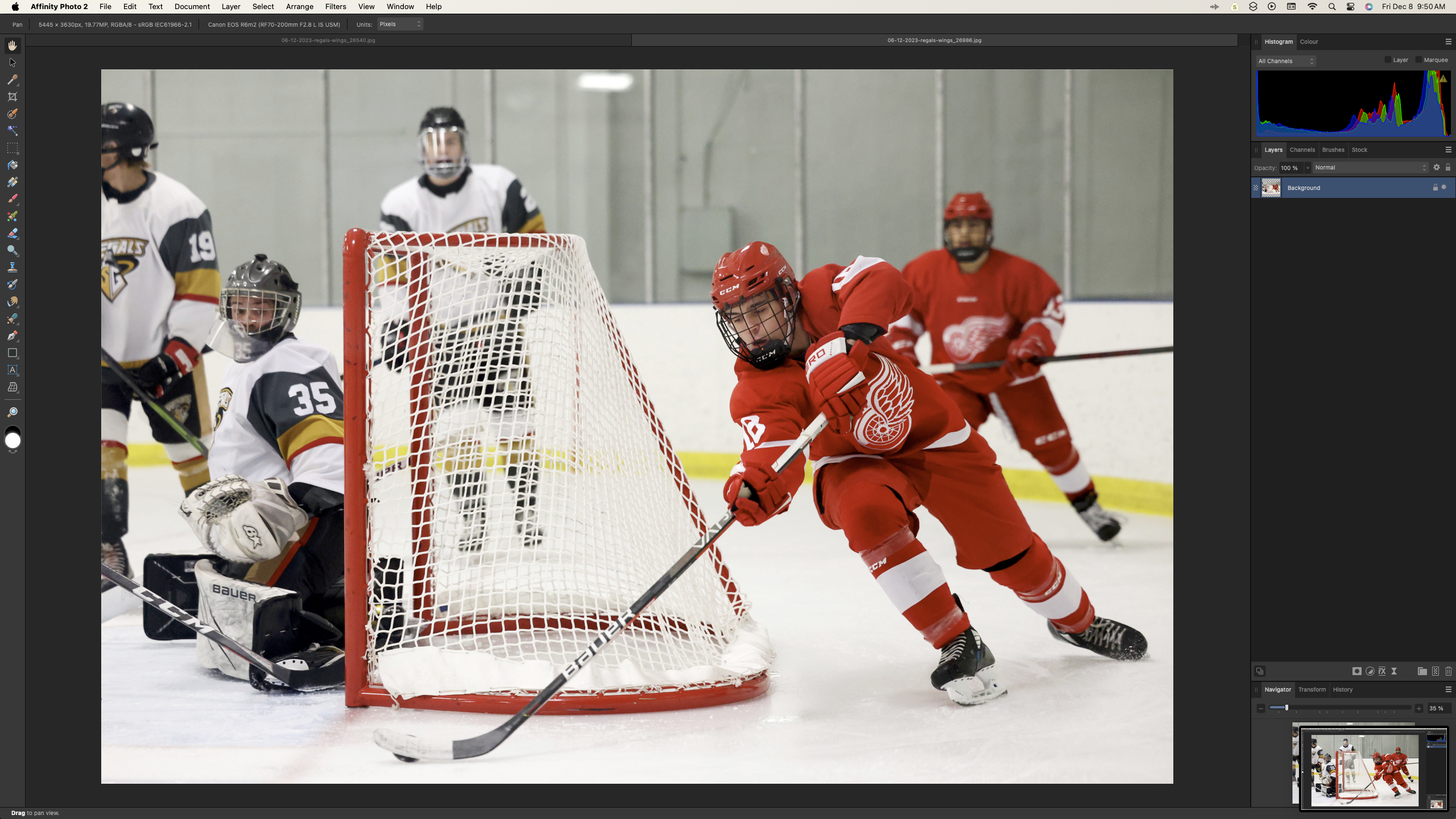Enable the Layer histogram checkbox
The width and height of the screenshot is (1456, 819).
[1388, 60]
